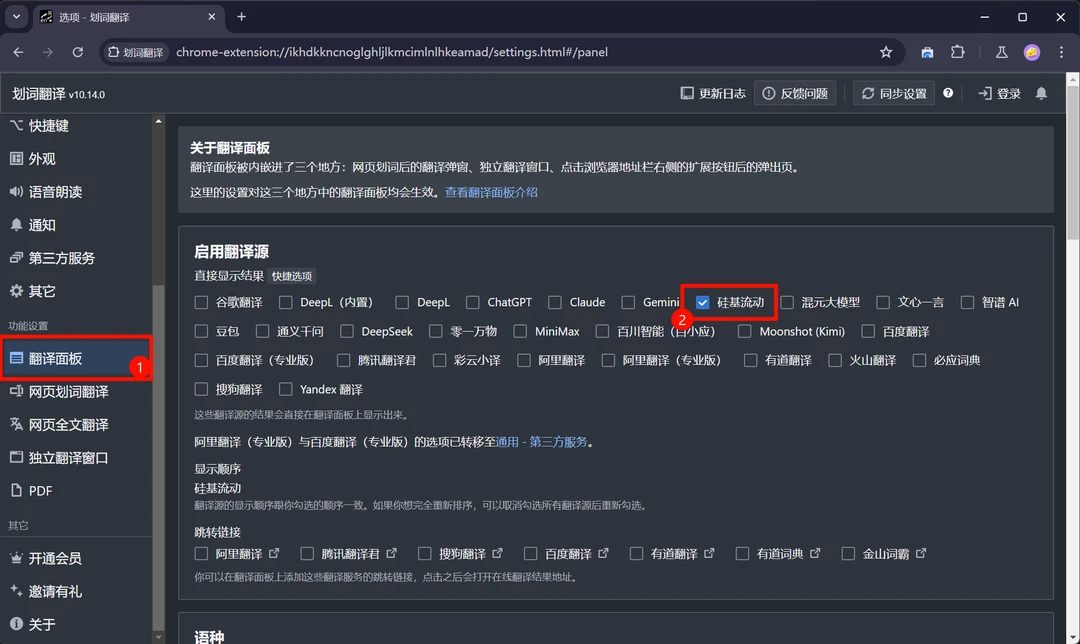The image size is (1080, 644).
Task: Enable 火山翻译 checkbox
Action: click(x=835, y=360)
